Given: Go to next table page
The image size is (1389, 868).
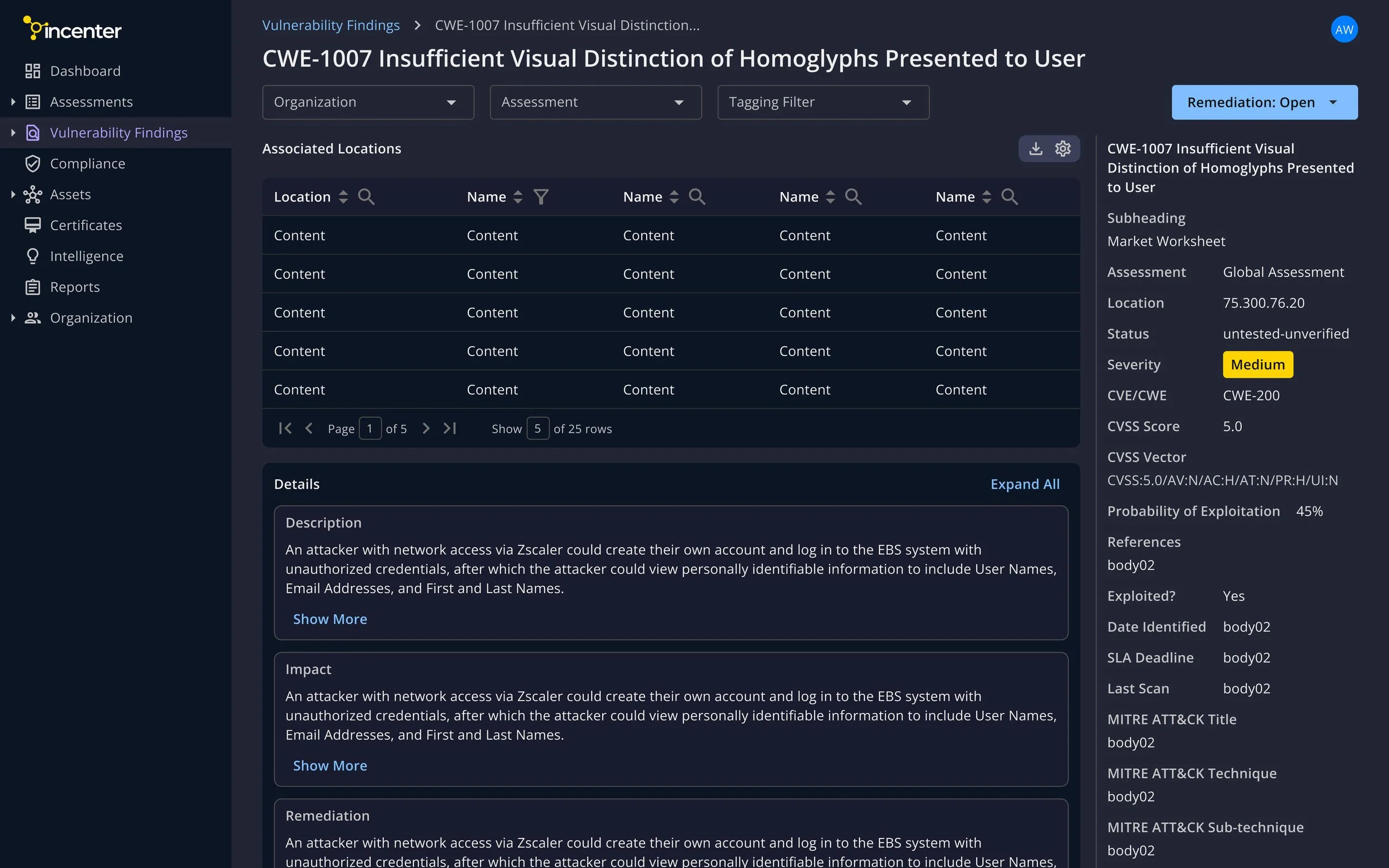Looking at the screenshot, I should [426, 428].
